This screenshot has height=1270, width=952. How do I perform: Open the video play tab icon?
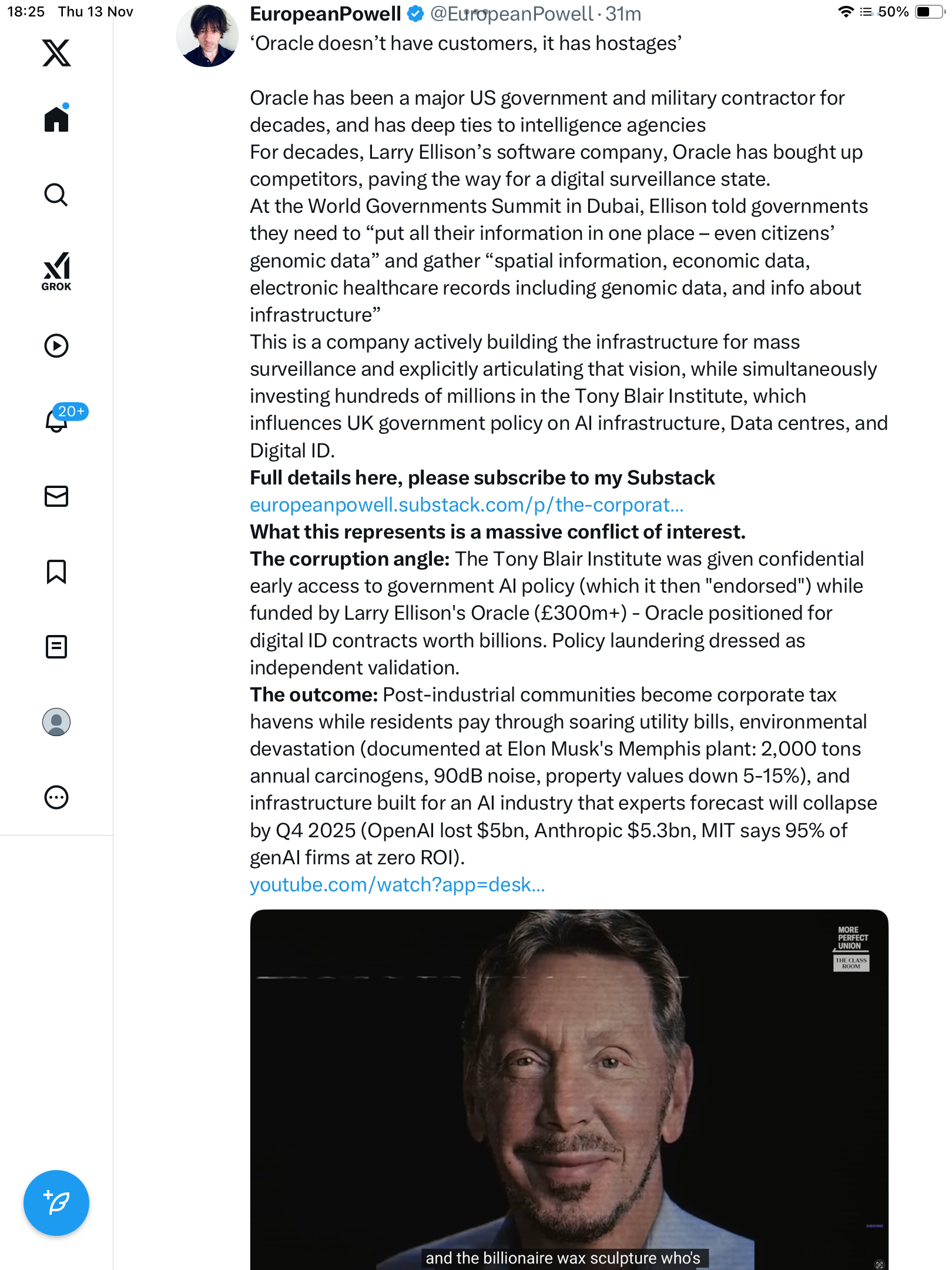[x=56, y=346]
